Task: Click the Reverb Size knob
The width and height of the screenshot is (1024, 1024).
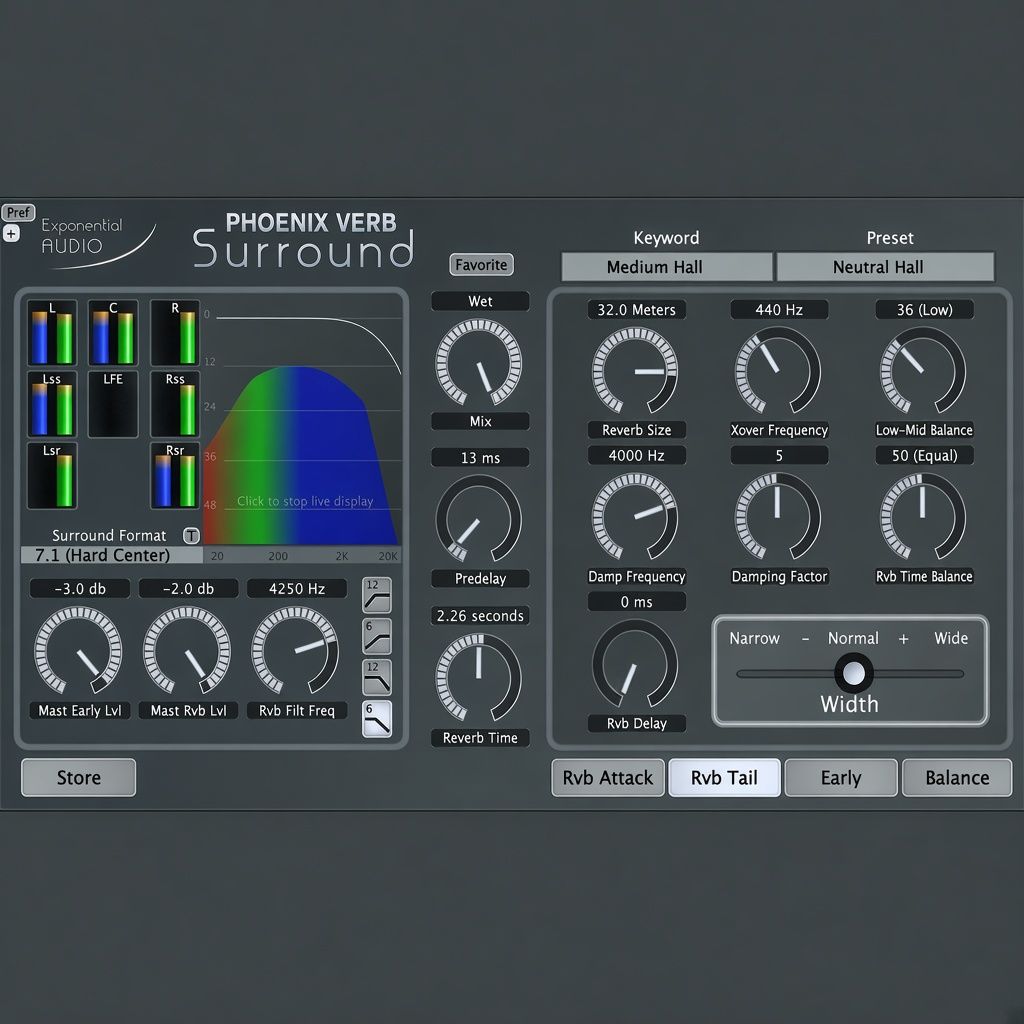Action: (x=635, y=370)
